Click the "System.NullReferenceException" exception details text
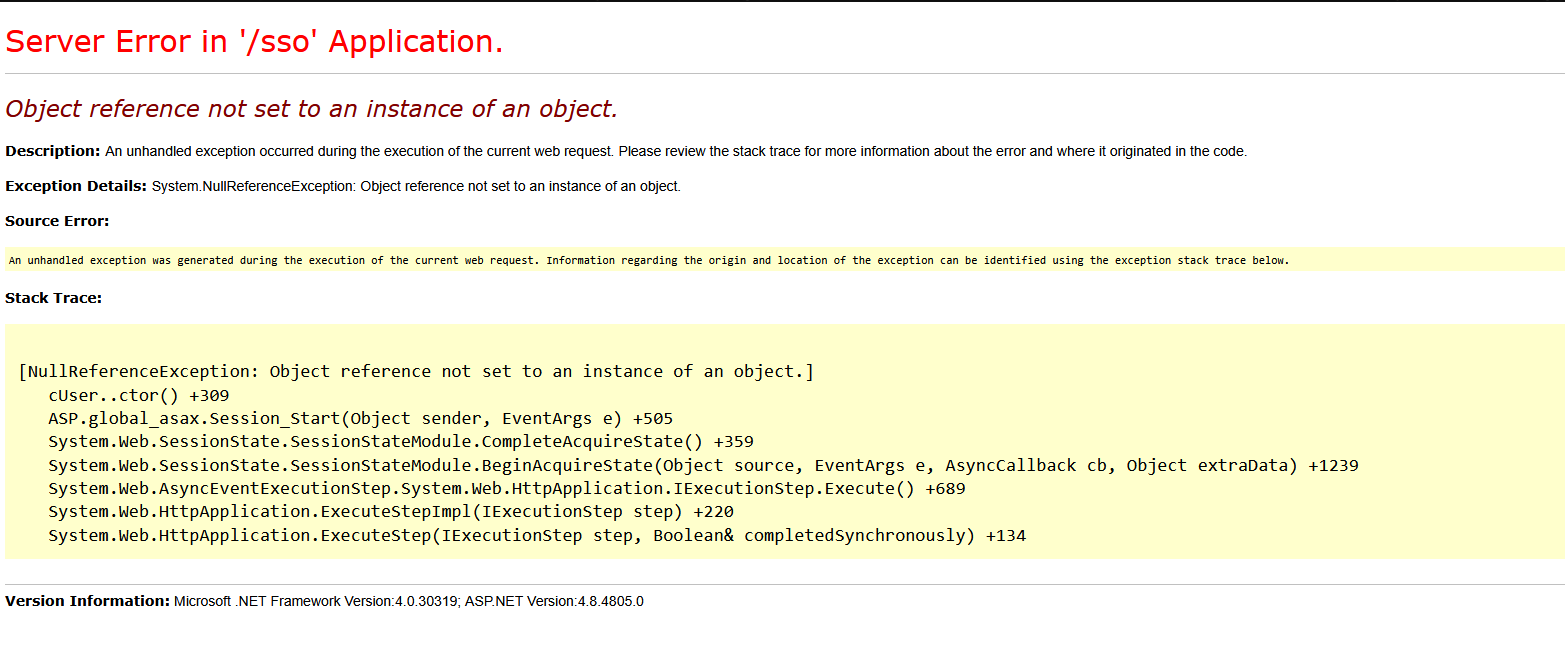Viewport: 1565px width, 645px height. [416, 186]
